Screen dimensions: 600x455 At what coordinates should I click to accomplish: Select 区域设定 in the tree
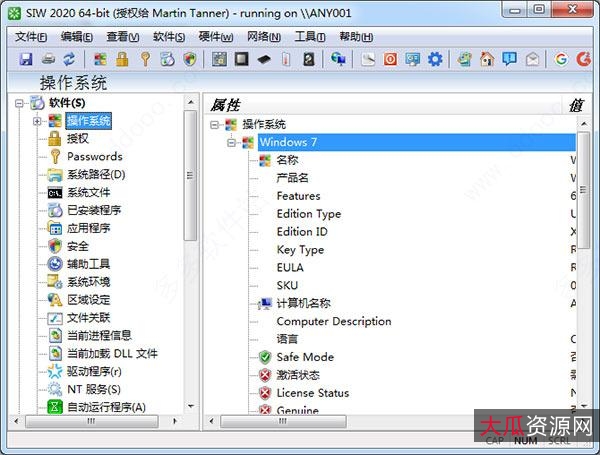click(89, 300)
